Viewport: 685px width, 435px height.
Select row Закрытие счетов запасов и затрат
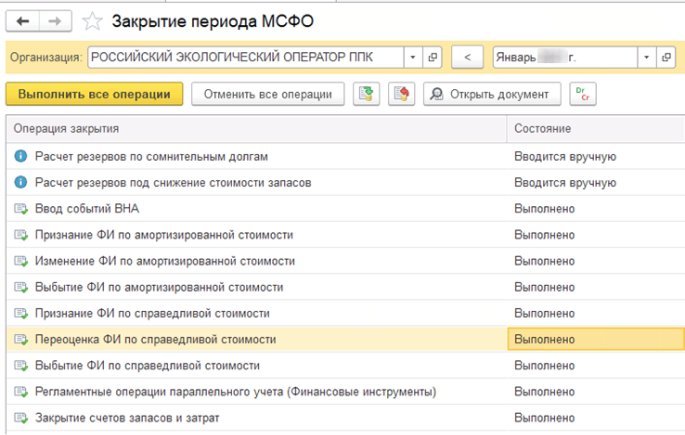[127, 417]
